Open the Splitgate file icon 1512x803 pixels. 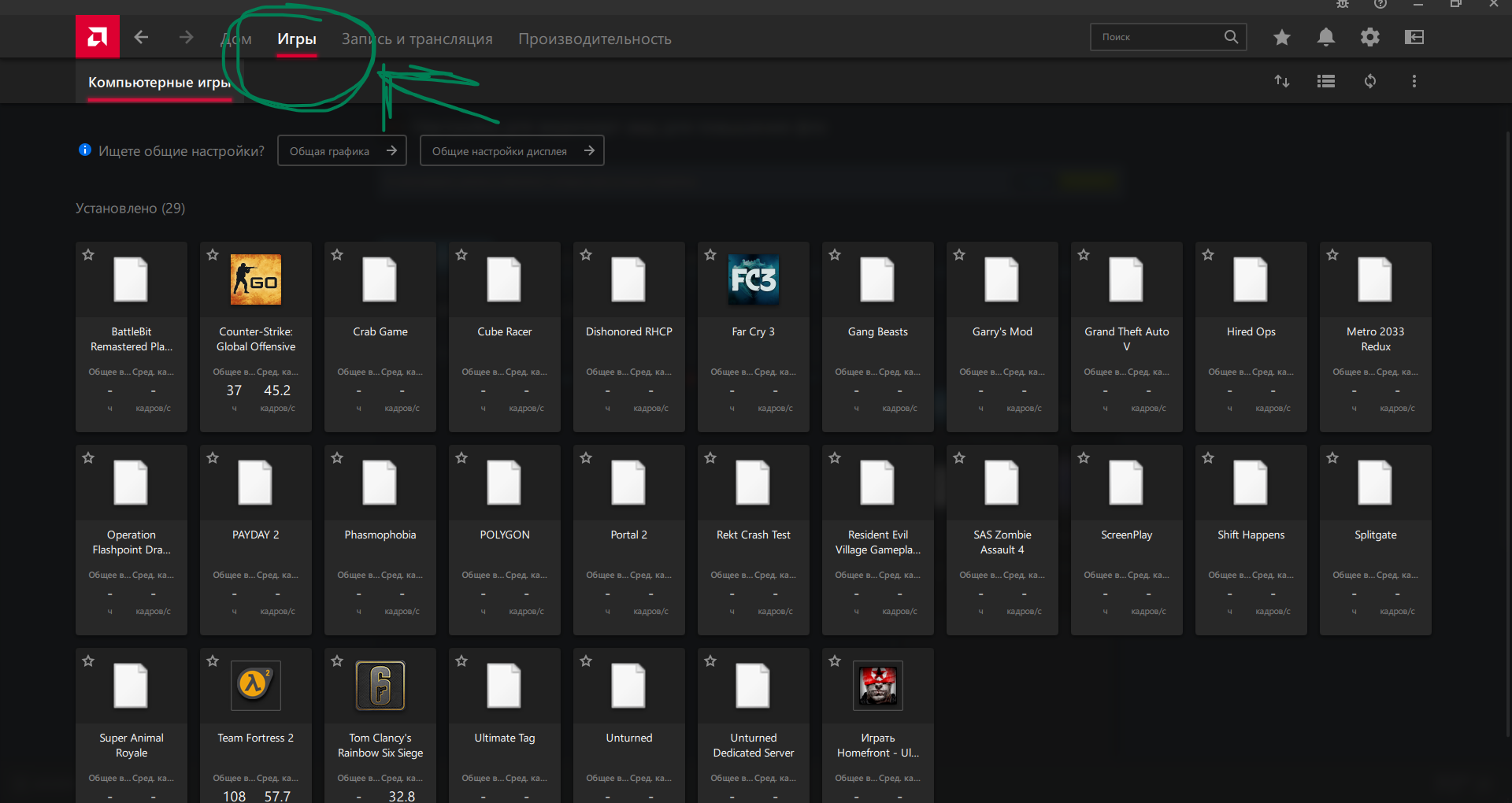(x=1376, y=483)
